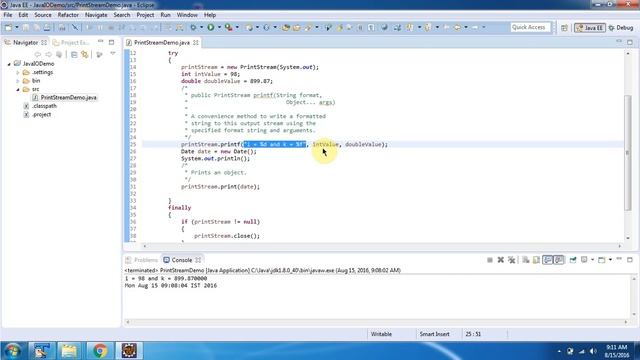
Task: Select the .classpath file
Action: click(x=44, y=106)
